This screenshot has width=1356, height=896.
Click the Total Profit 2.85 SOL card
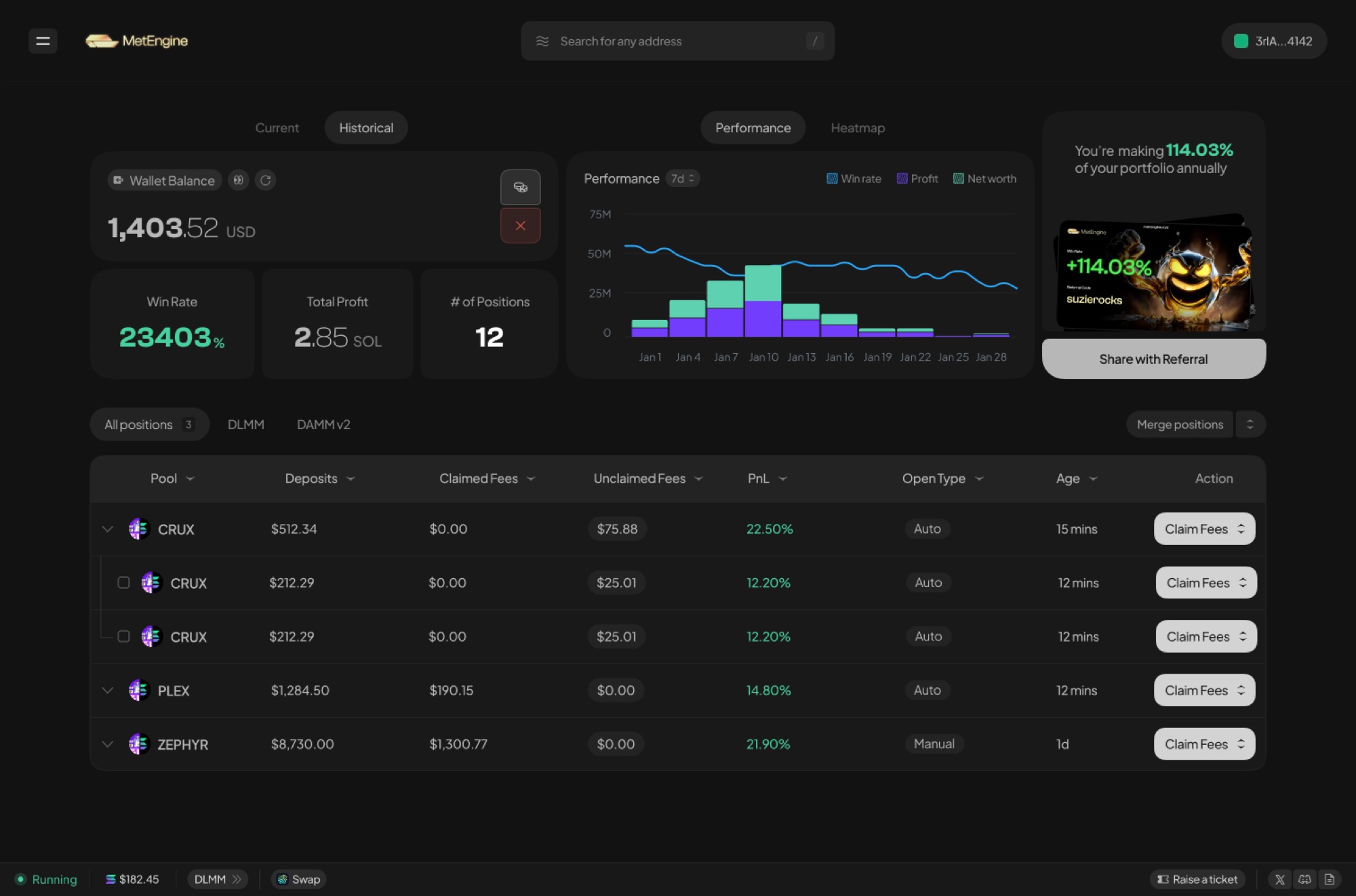click(338, 323)
